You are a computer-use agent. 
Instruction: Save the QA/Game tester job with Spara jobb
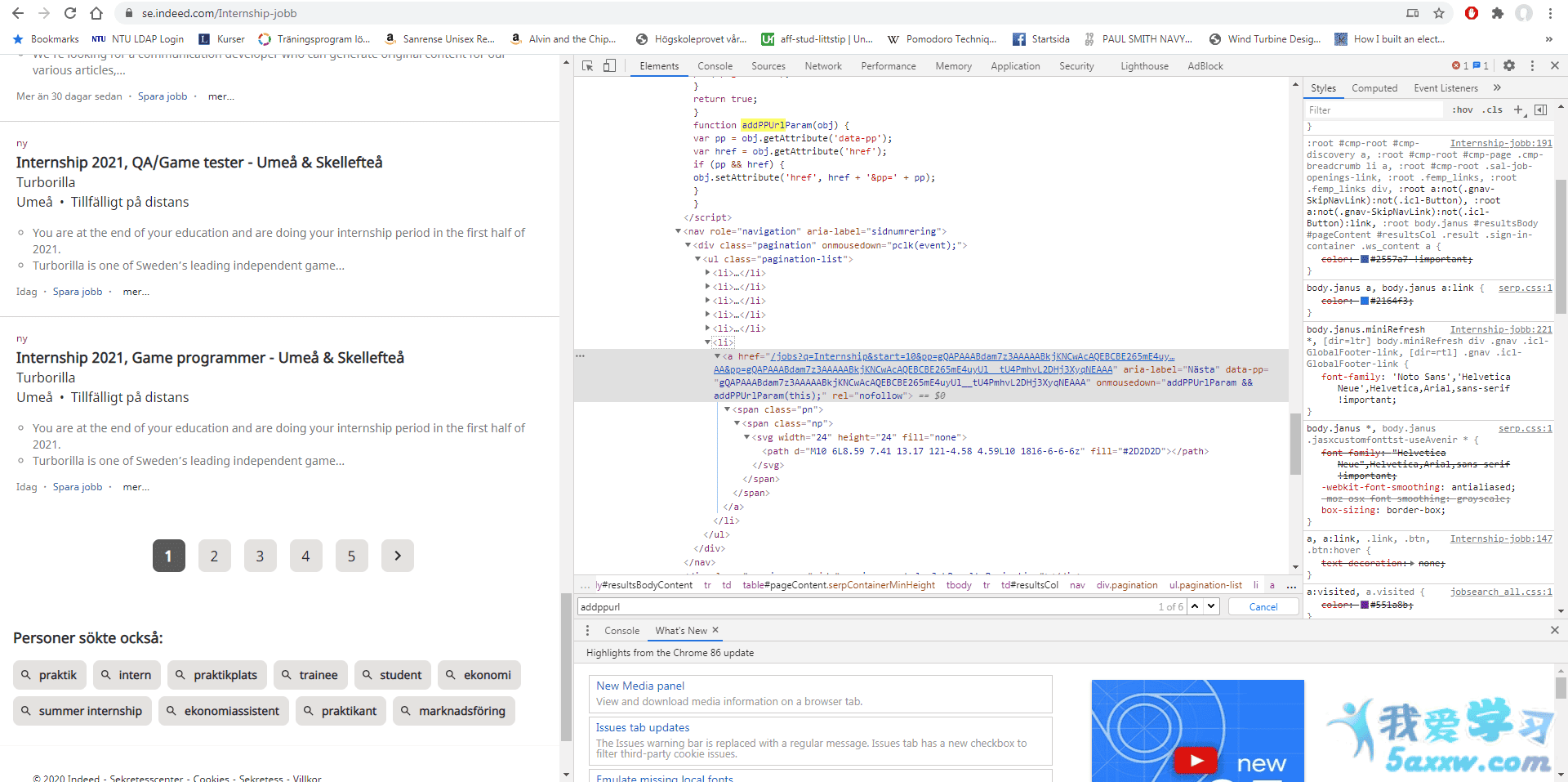point(78,292)
